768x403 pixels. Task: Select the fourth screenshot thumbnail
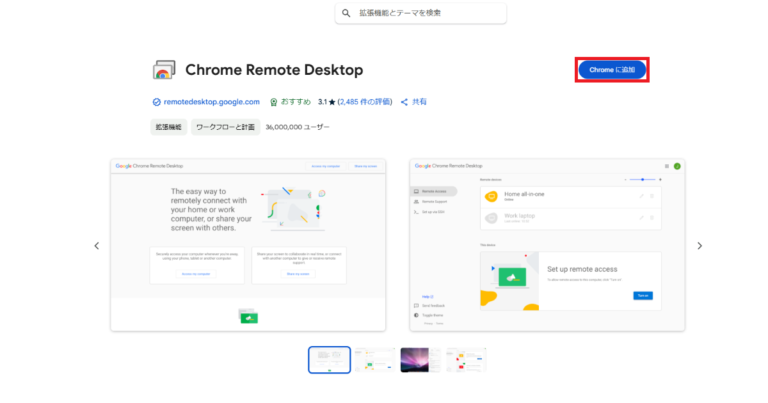pos(465,360)
